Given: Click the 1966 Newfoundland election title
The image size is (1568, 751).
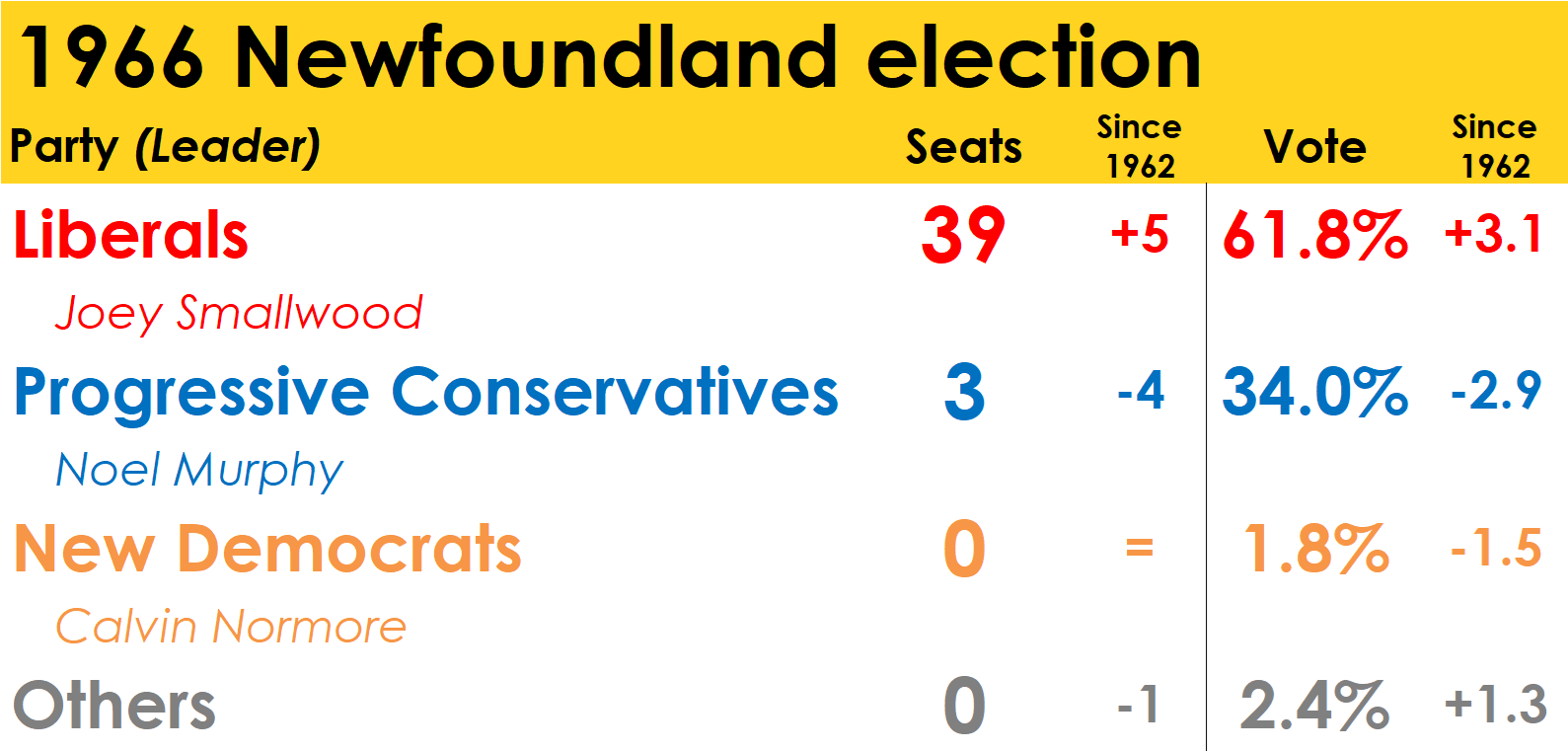Looking at the screenshot, I should (609, 57).
